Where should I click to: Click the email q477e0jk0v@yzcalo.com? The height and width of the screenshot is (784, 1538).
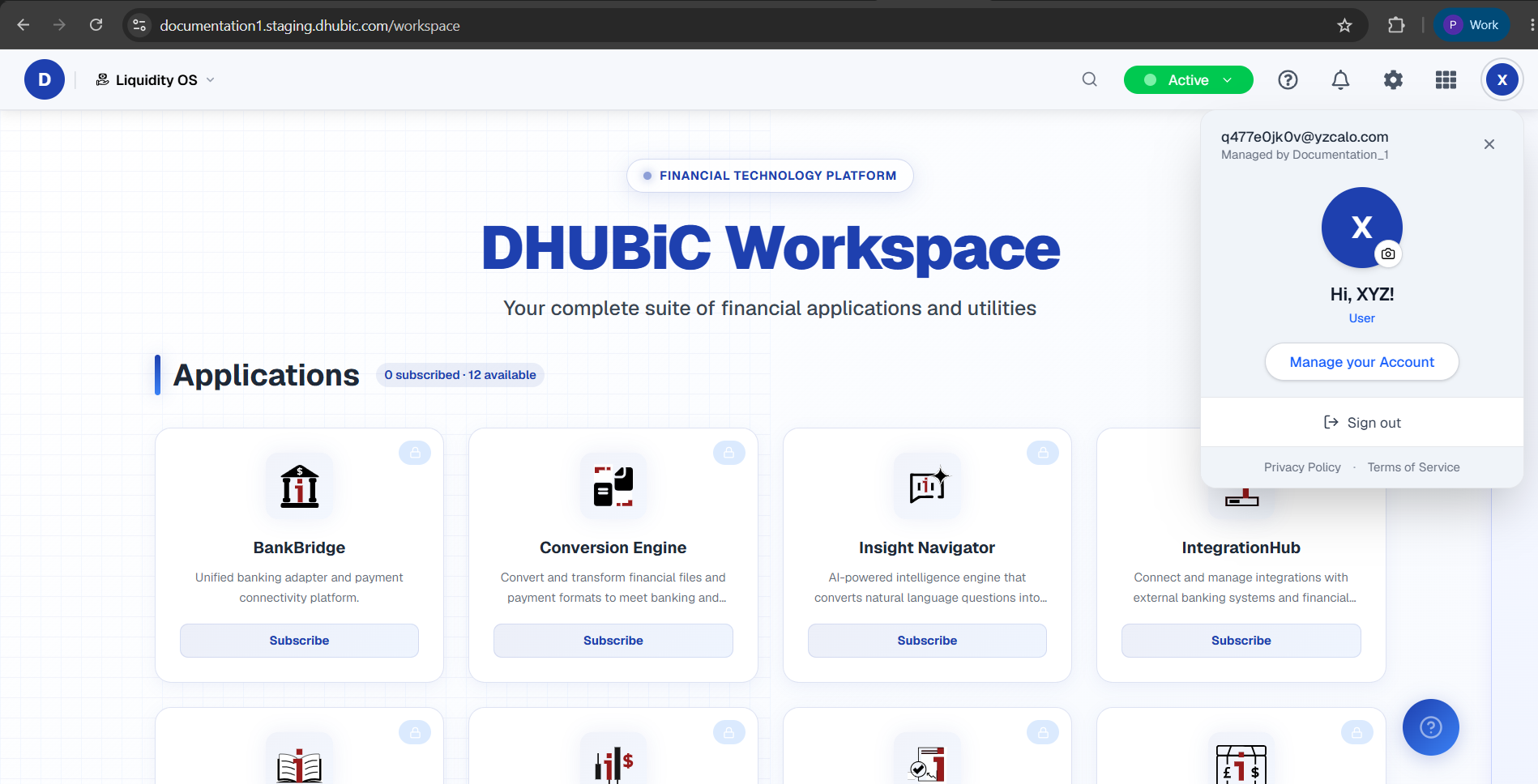pos(1305,137)
